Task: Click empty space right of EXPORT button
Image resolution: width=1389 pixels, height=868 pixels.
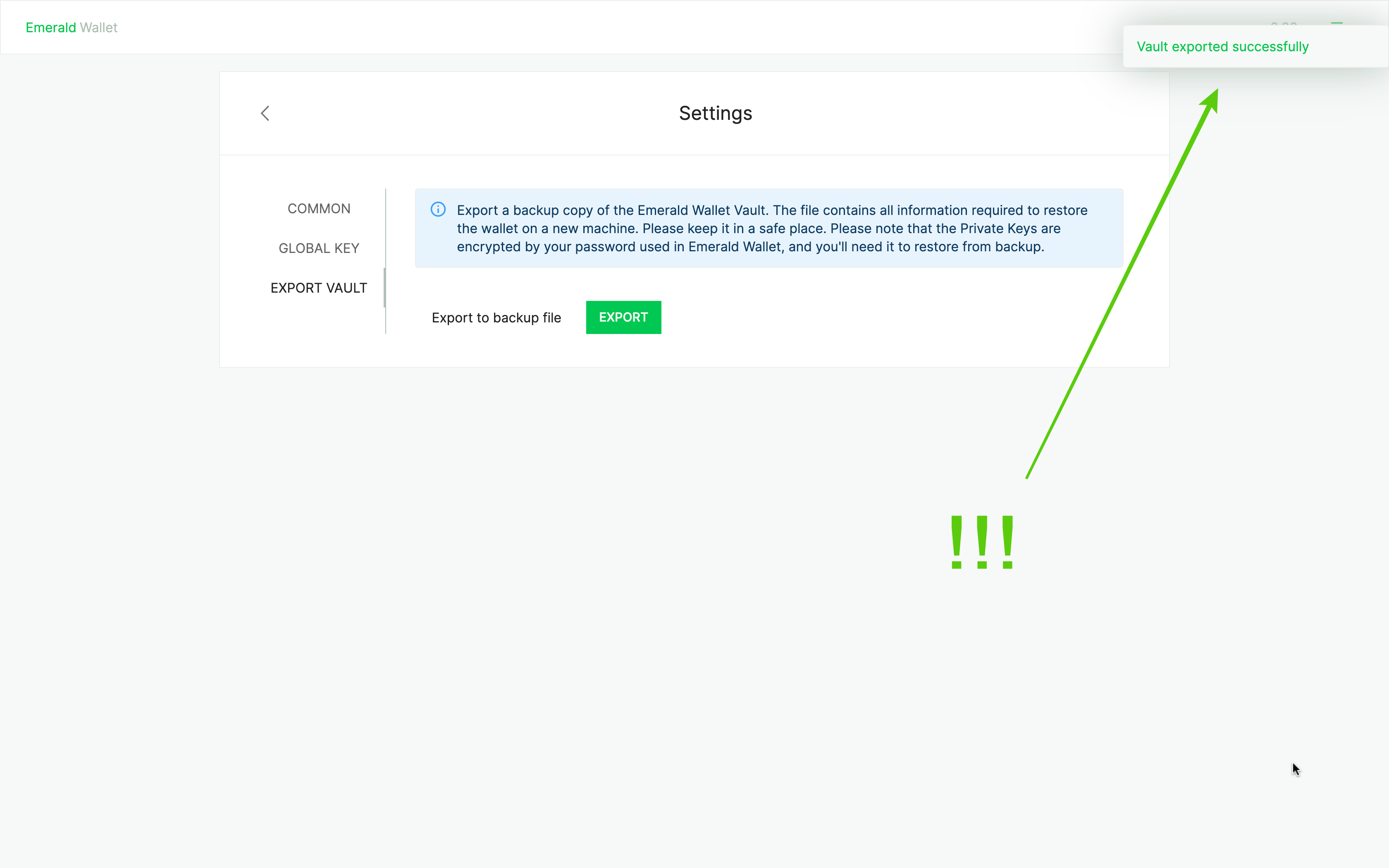Action: [x=861, y=317]
